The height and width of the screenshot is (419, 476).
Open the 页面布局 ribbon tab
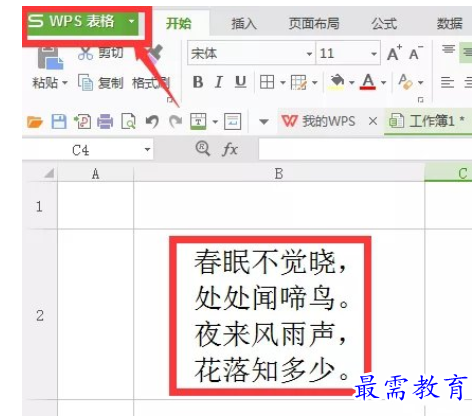(314, 24)
